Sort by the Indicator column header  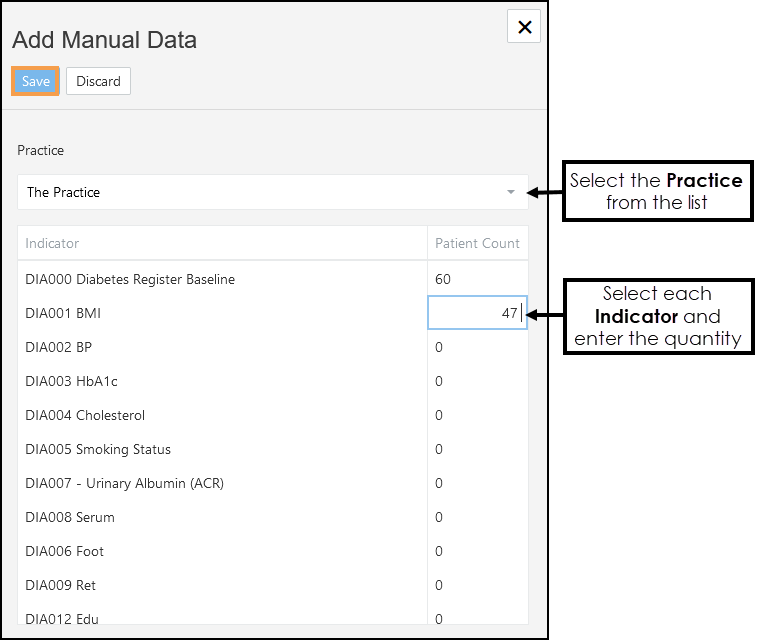[52, 243]
